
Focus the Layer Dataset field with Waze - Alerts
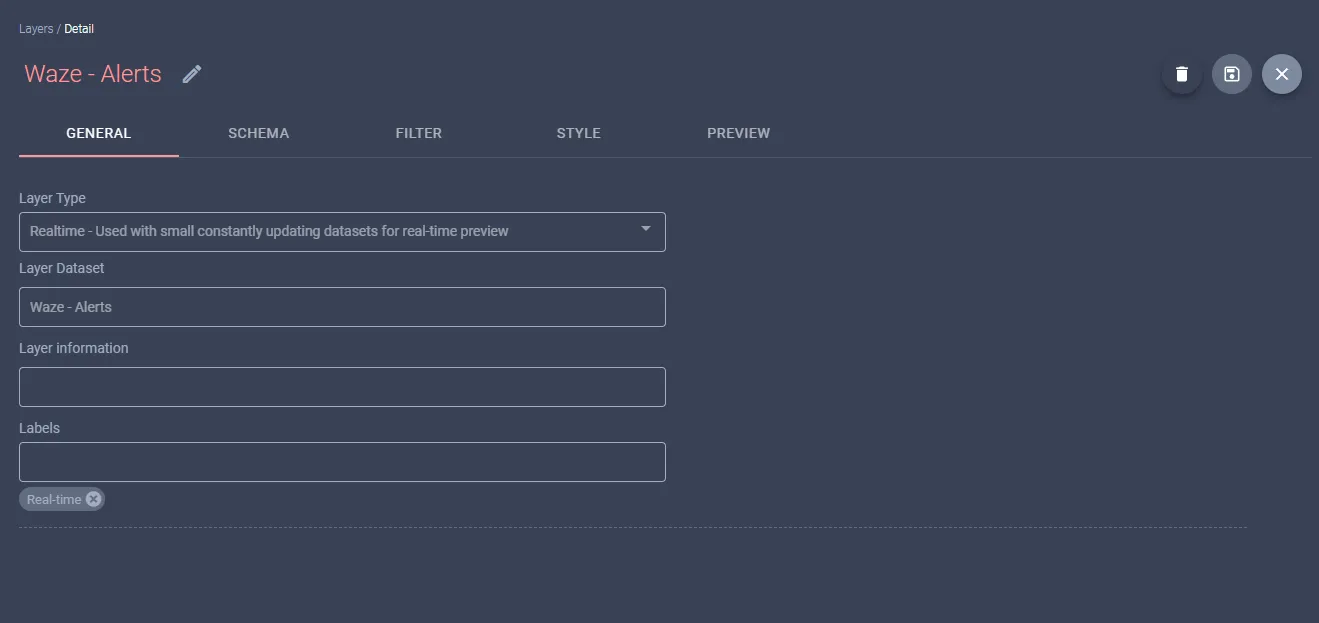tap(342, 307)
